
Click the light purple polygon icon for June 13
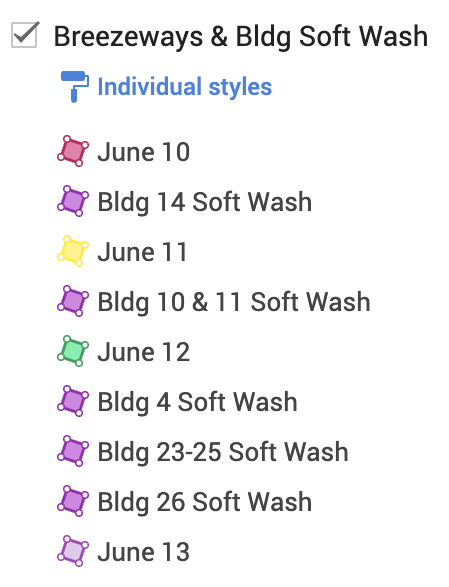(73, 551)
